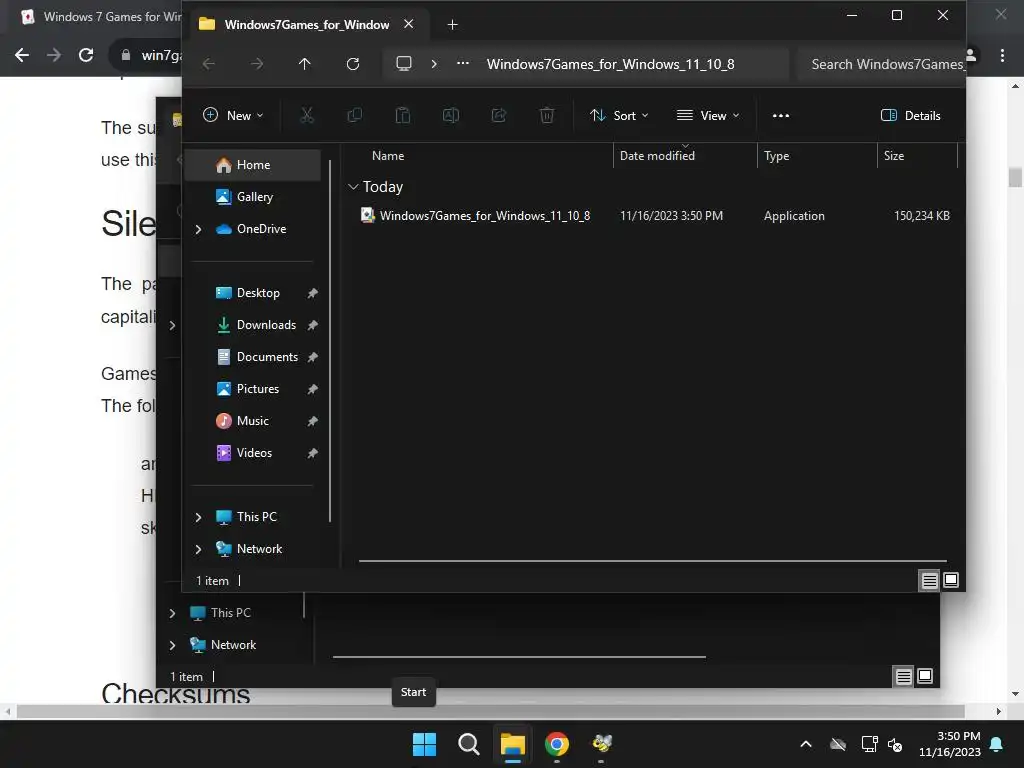
Task: Reload the page in Chrome
Action: (86, 55)
